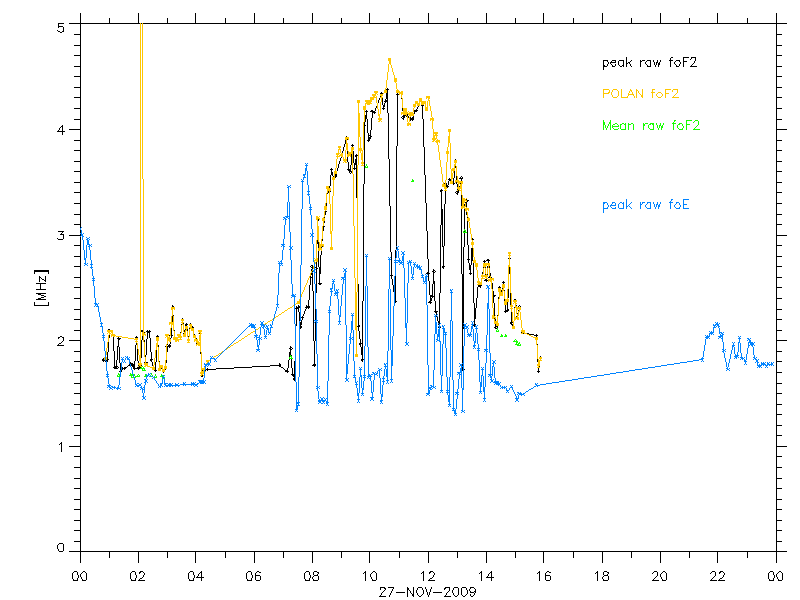The image size is (800, 600).
Task: Click the y-axis value '5'
Action: pyautogui.click(x=61, y=28)
